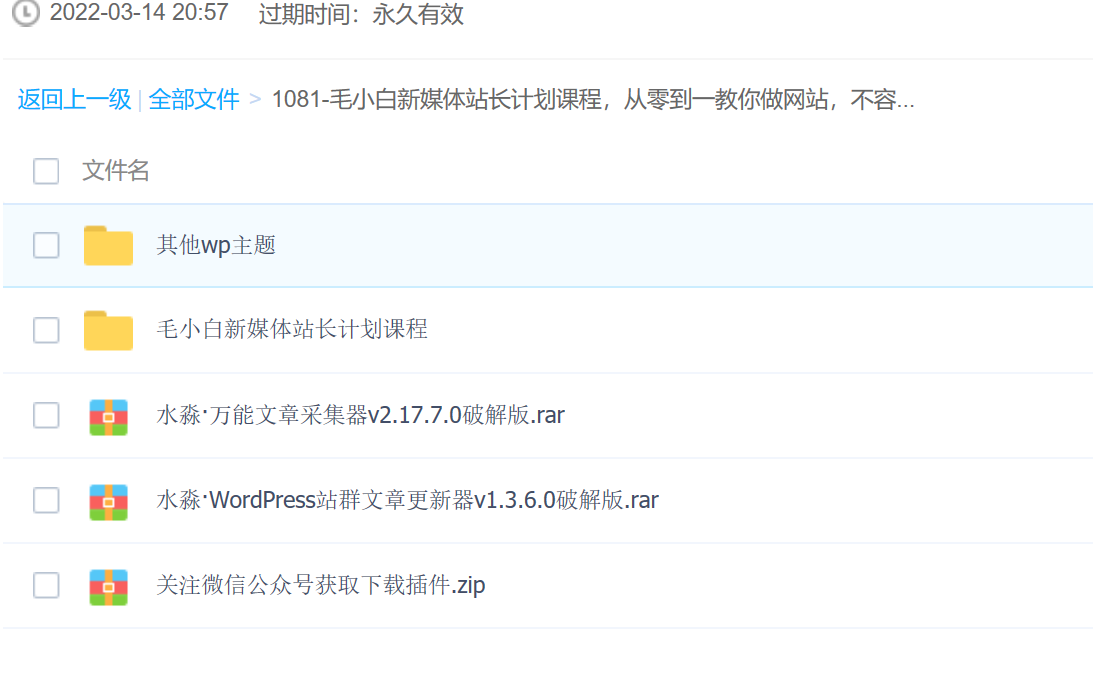Click the 文件名 column header
This screenshot has width=1093, height=677.
pyautogui.click(x=116, y=171)
